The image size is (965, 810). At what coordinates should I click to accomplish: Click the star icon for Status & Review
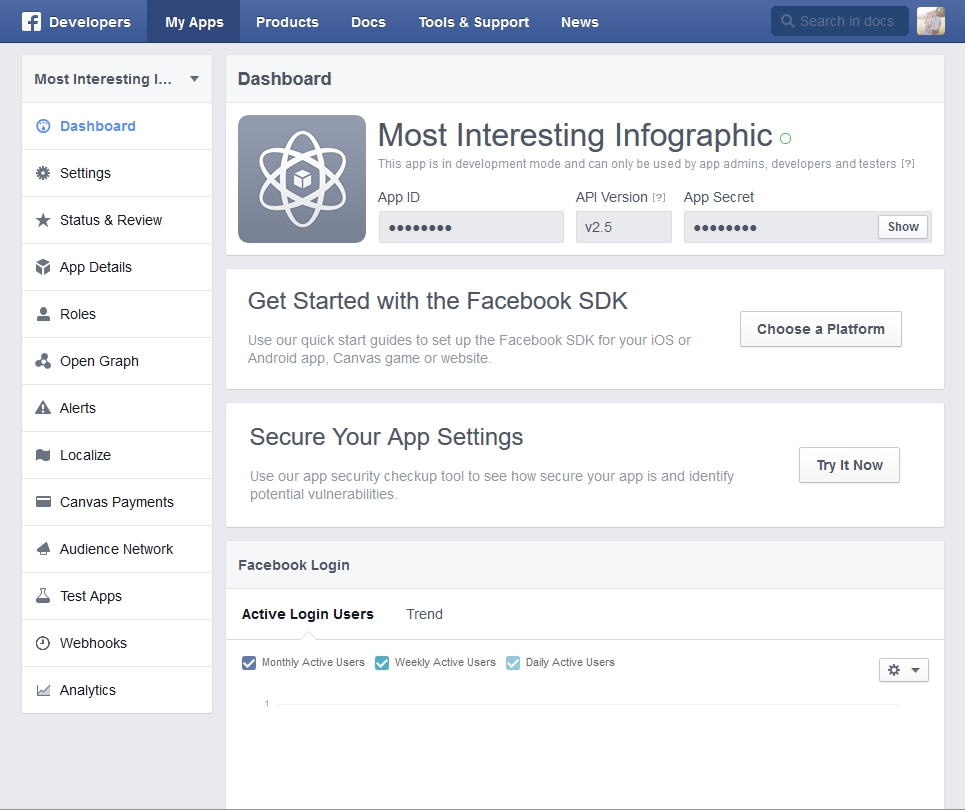coord(43,220)
